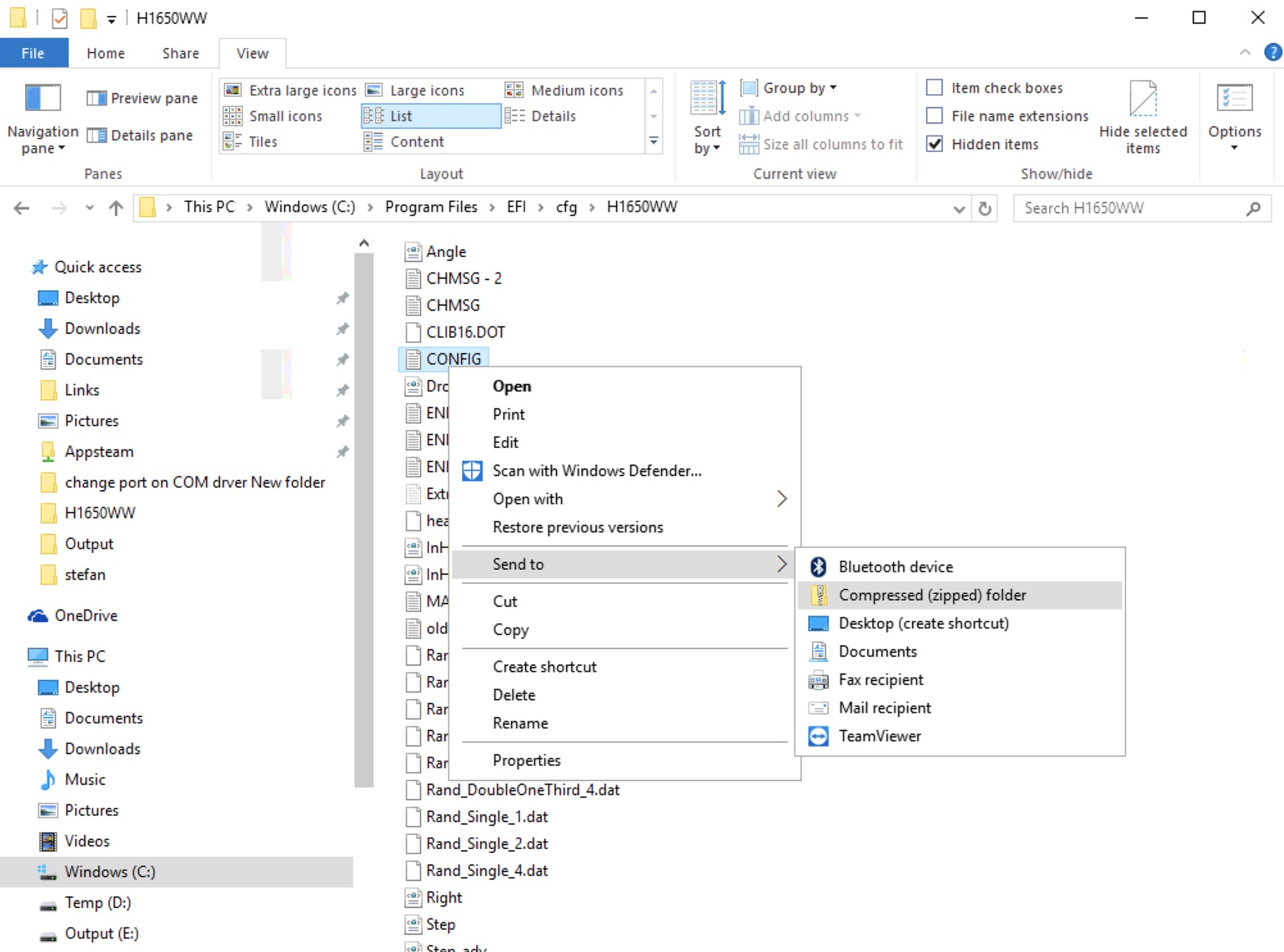The height and width of the screenshot is (952, 1284).
Task: Switch to Details layout
Action: [541, 116]
